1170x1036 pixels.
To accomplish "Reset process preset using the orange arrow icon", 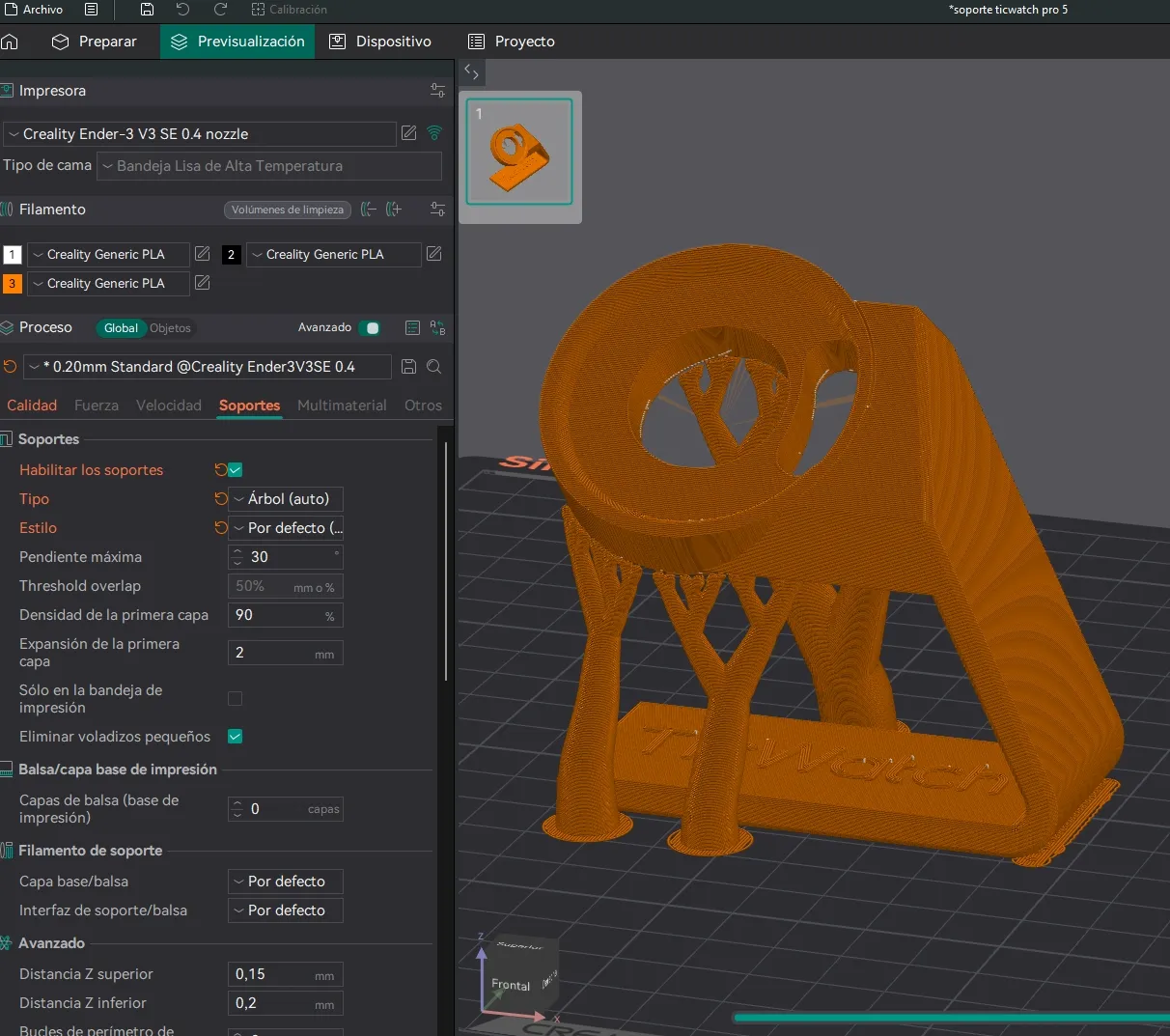I will pyautogui.click(x=10, y=367).
